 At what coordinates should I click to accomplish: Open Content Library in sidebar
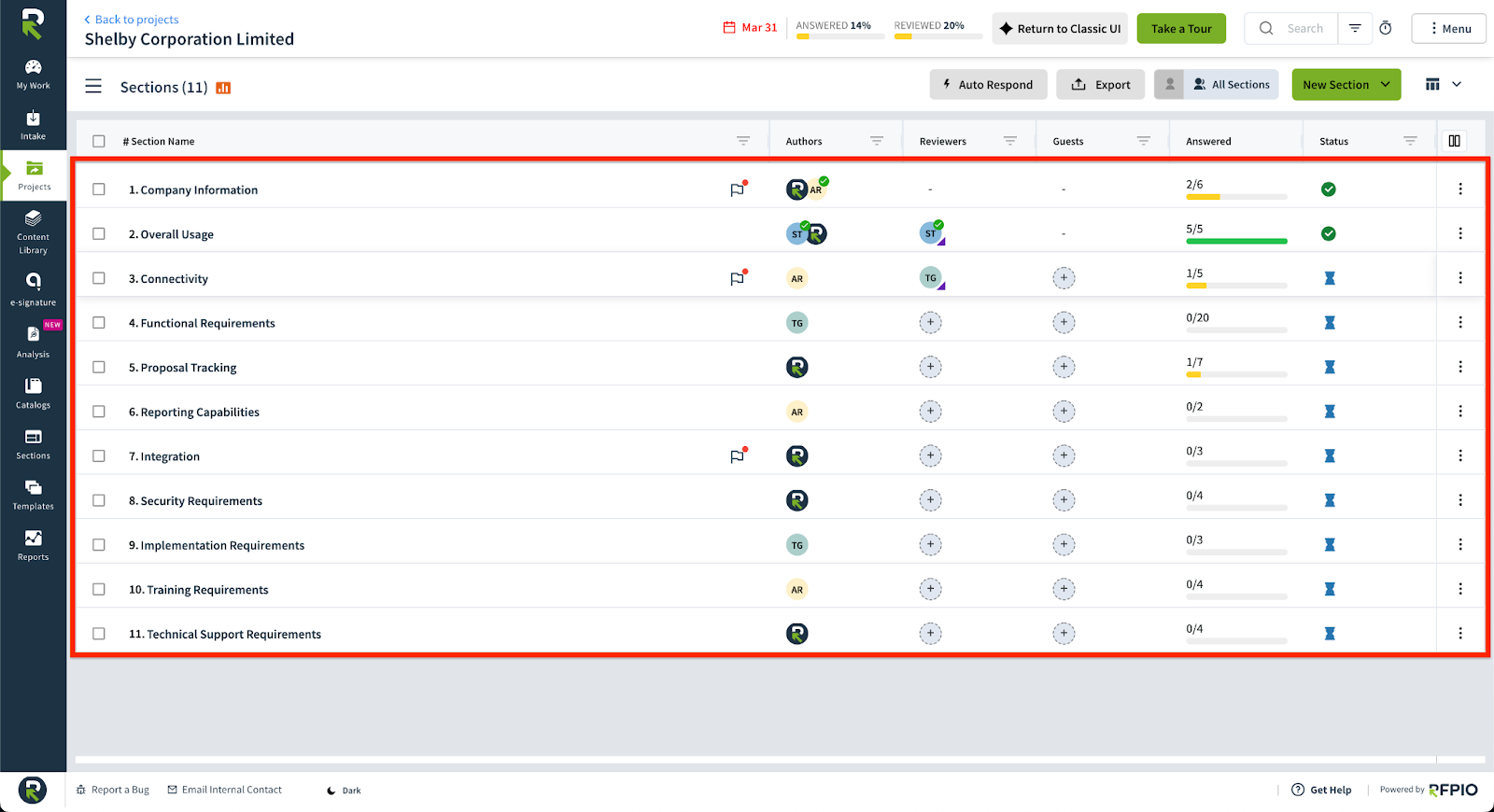33,232
